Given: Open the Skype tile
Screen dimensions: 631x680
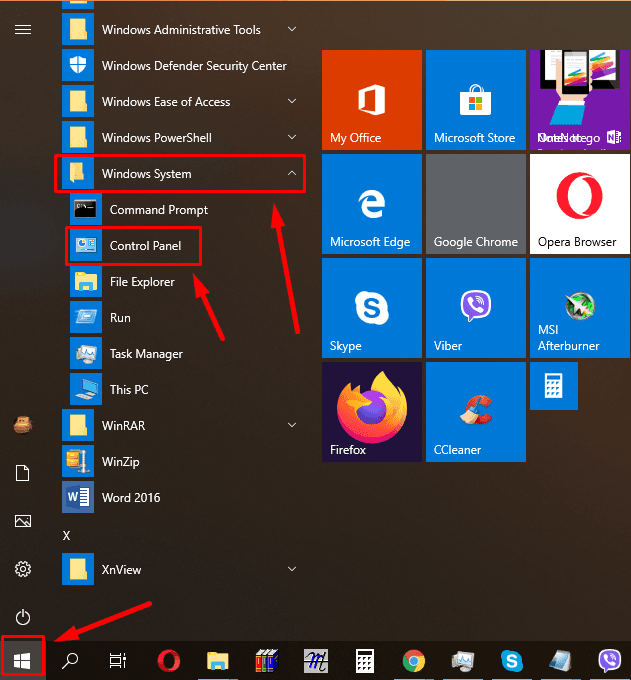Looking at the screenshot, I should coord(372,308).
